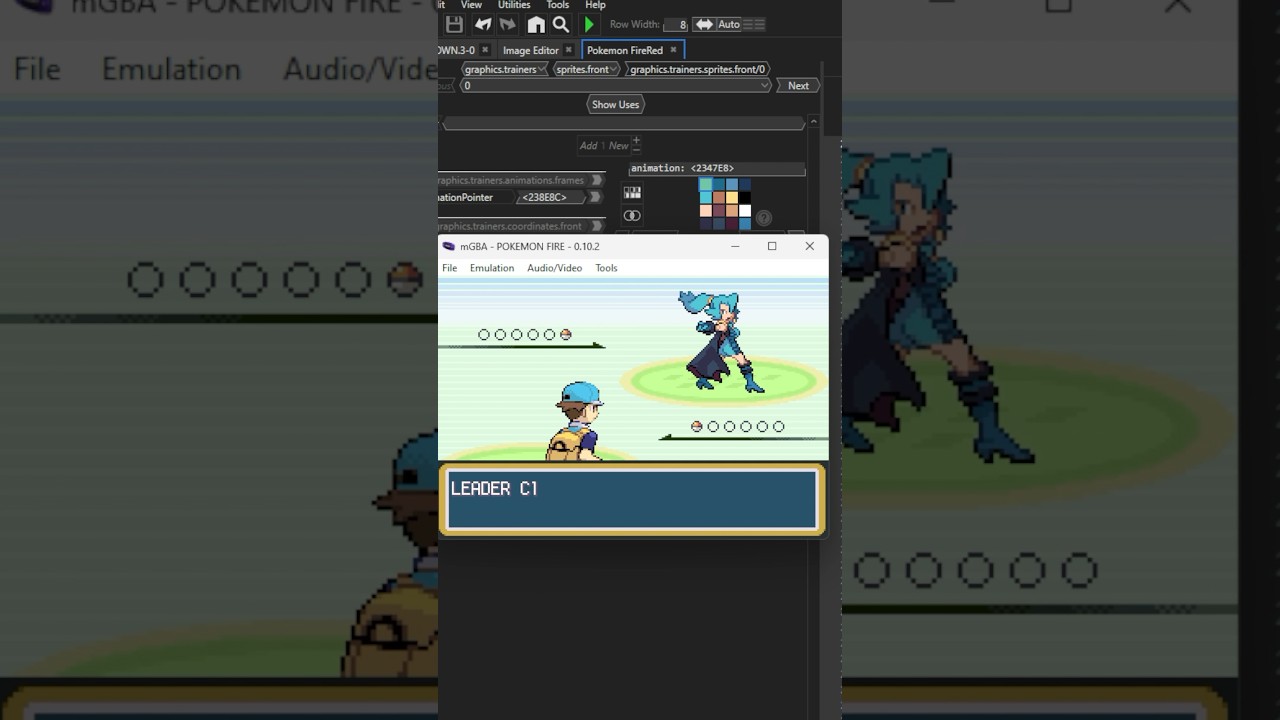Select the yellow palette swatch
Image resolution: width=1280 pixels, height=720 pixels.
point(732,197)
